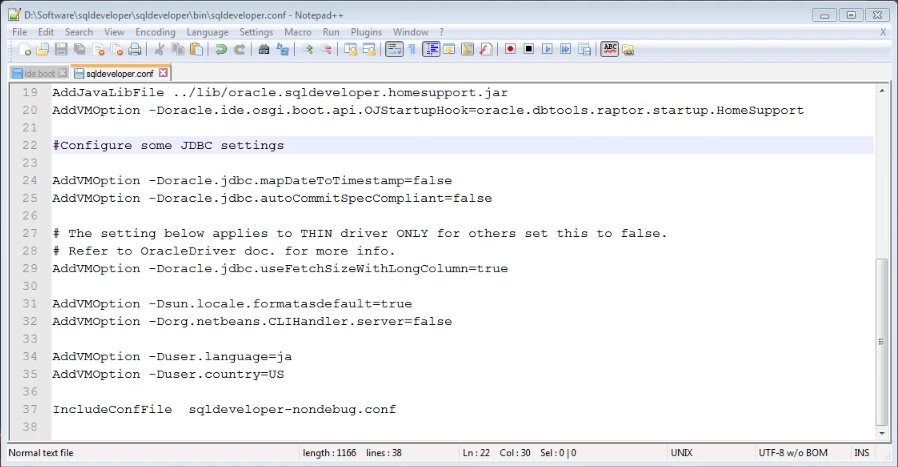898x467 pixels.
Task: Open the Window menu
Action: (x=411, y=32)
